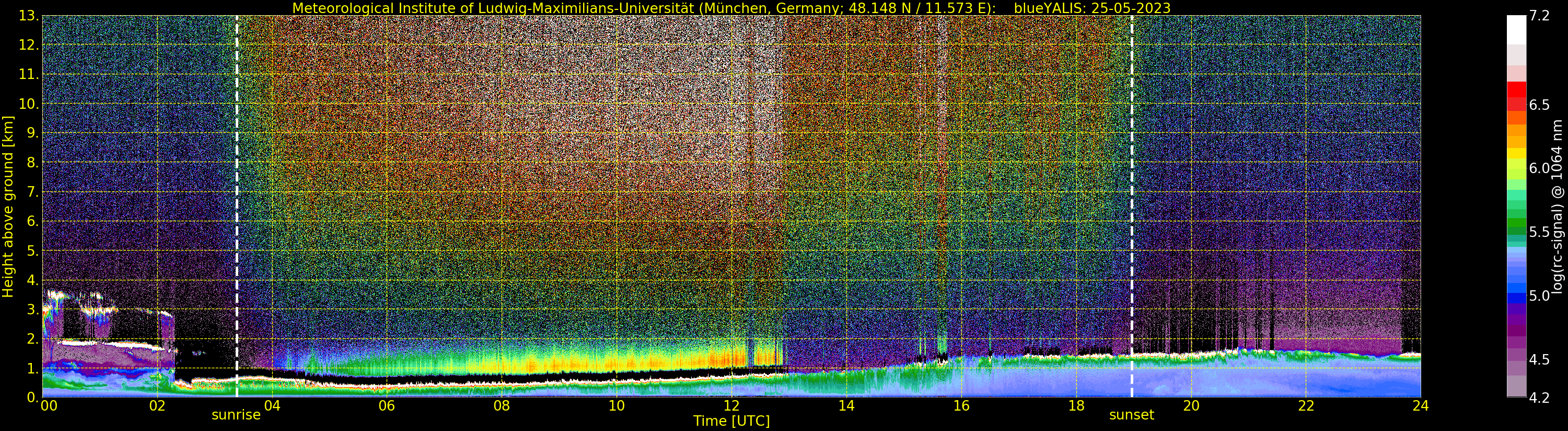Click the '1.' height axis tick
The image size is (1568, 431).
click(x=33, y=368)
